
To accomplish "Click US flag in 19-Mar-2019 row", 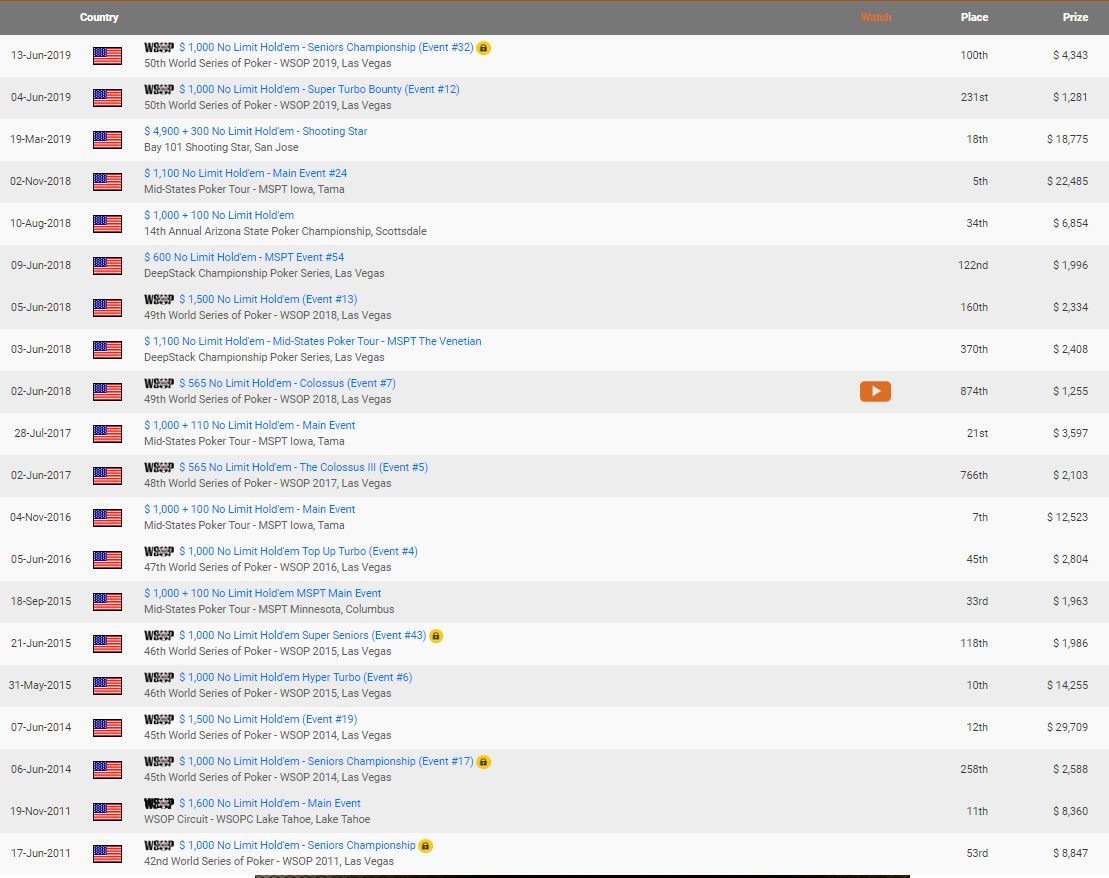I will 108,139.
